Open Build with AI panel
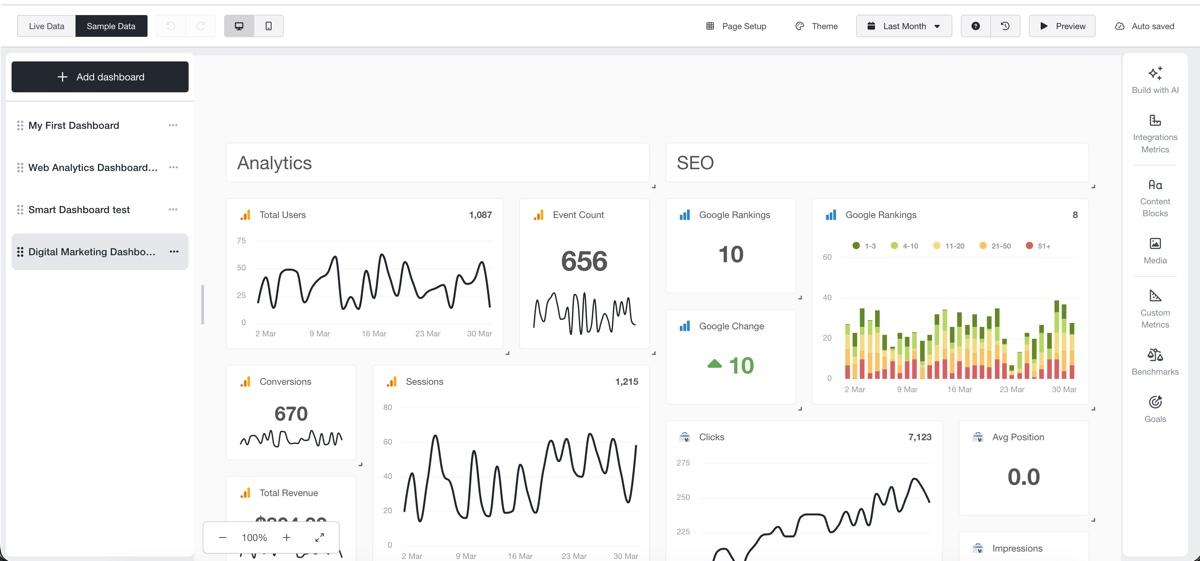This screenshot has height=561, width=1200. coord(1155,80)
